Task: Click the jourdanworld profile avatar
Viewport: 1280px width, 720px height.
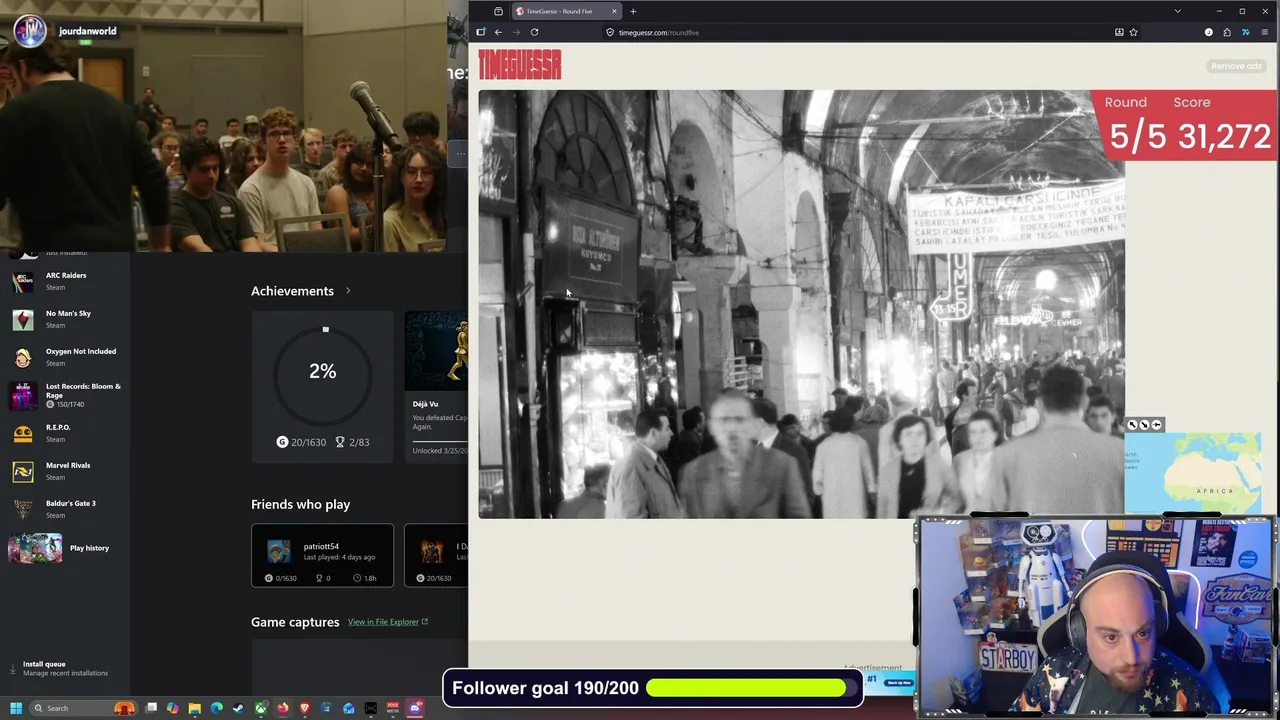Action: click(30, 31)
